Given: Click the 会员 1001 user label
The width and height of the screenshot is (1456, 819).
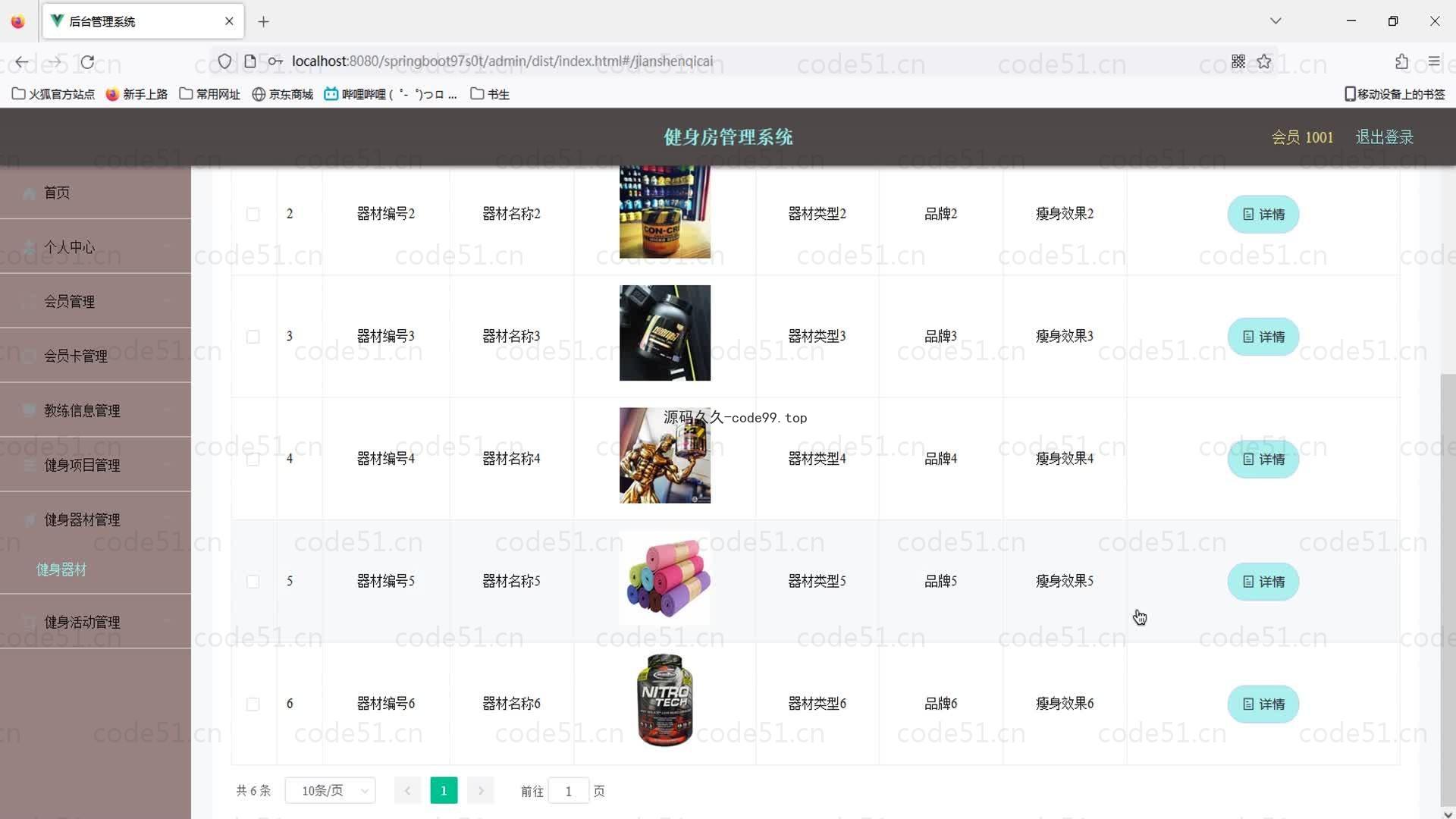Looking at the screenshot, I should (x=1302, y=137).
